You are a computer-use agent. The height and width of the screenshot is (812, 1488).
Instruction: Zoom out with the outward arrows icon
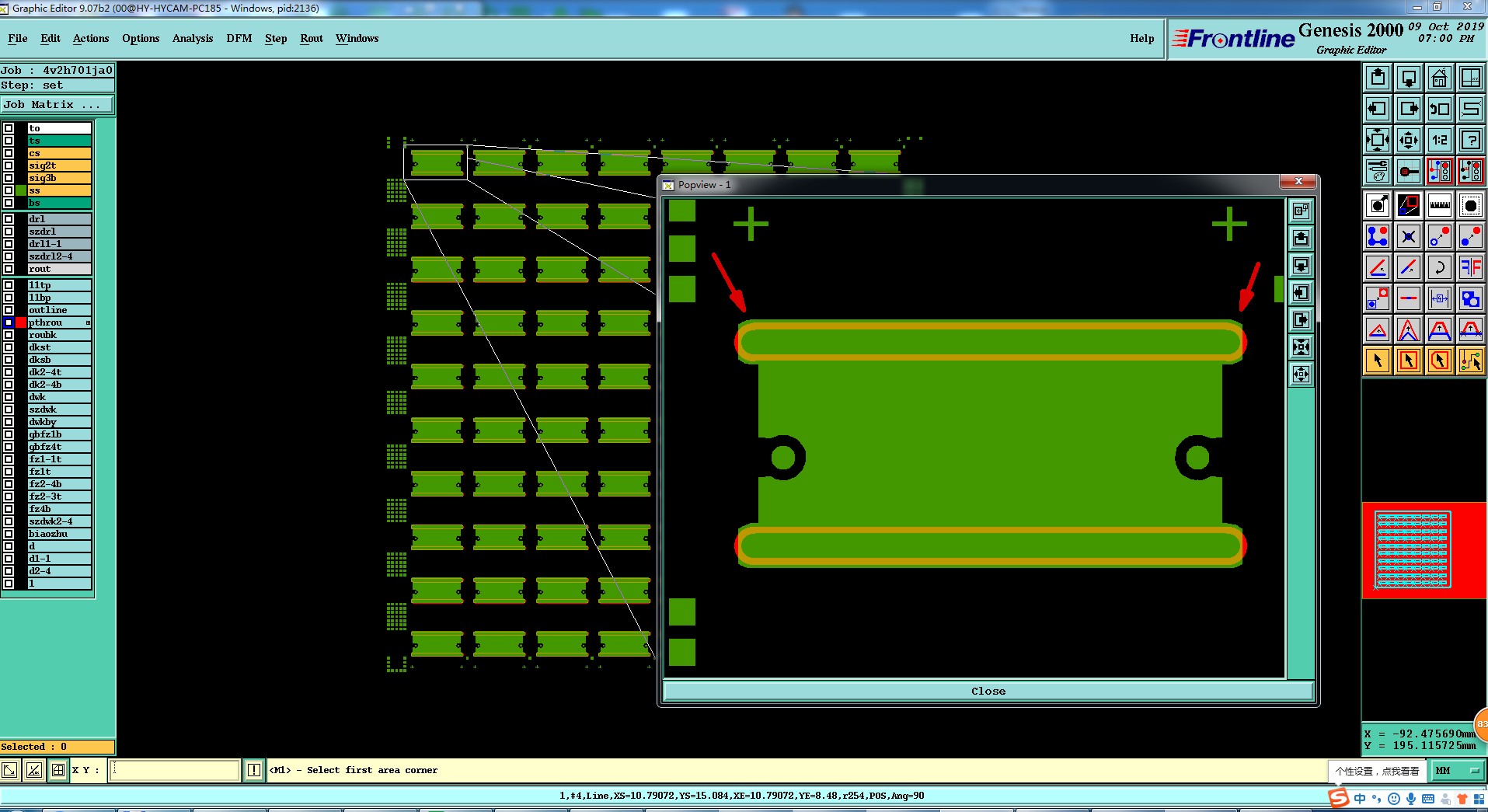pos(1409,140)
